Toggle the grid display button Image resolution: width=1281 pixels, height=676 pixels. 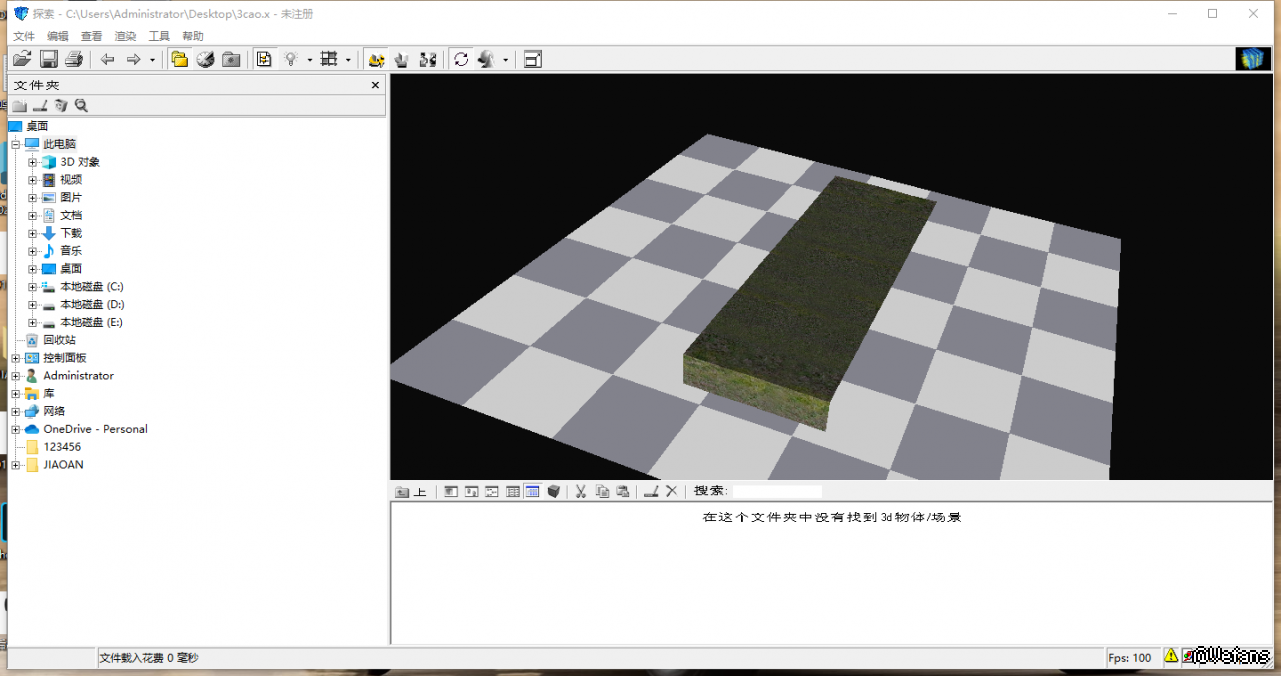tap(329, 60)
